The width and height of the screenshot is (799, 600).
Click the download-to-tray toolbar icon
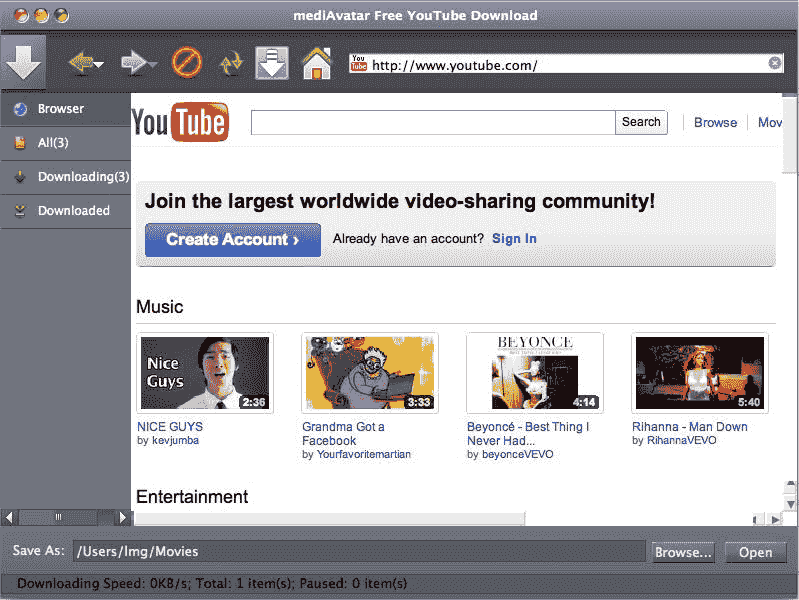[x=272, y=63]
